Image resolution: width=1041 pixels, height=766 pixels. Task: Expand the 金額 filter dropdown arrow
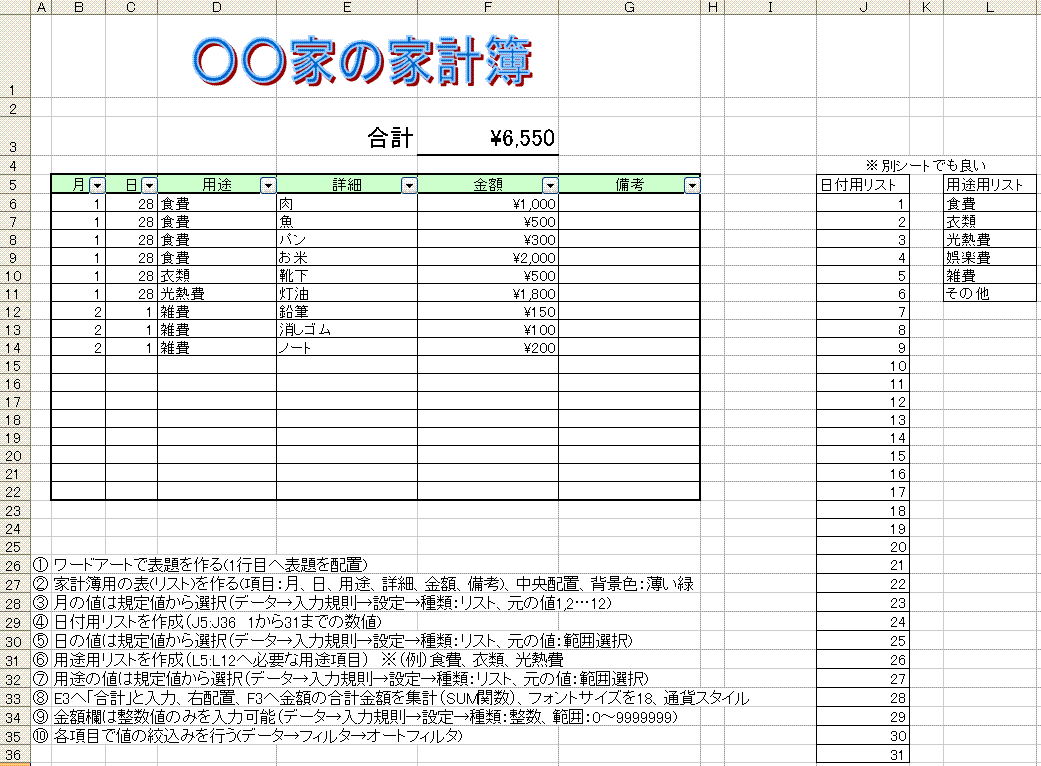(x=550, y=185)
